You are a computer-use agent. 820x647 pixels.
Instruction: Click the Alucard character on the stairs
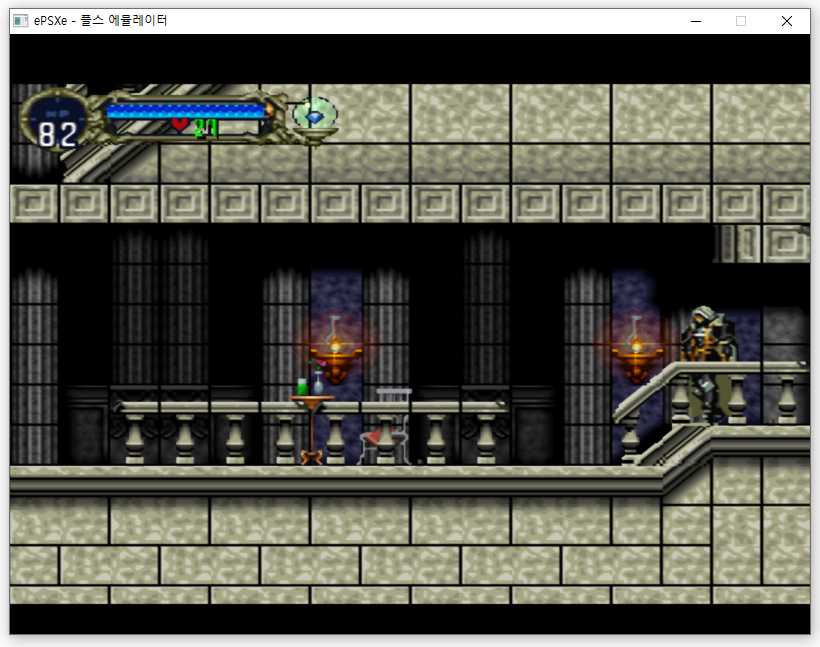click(709, 365)
